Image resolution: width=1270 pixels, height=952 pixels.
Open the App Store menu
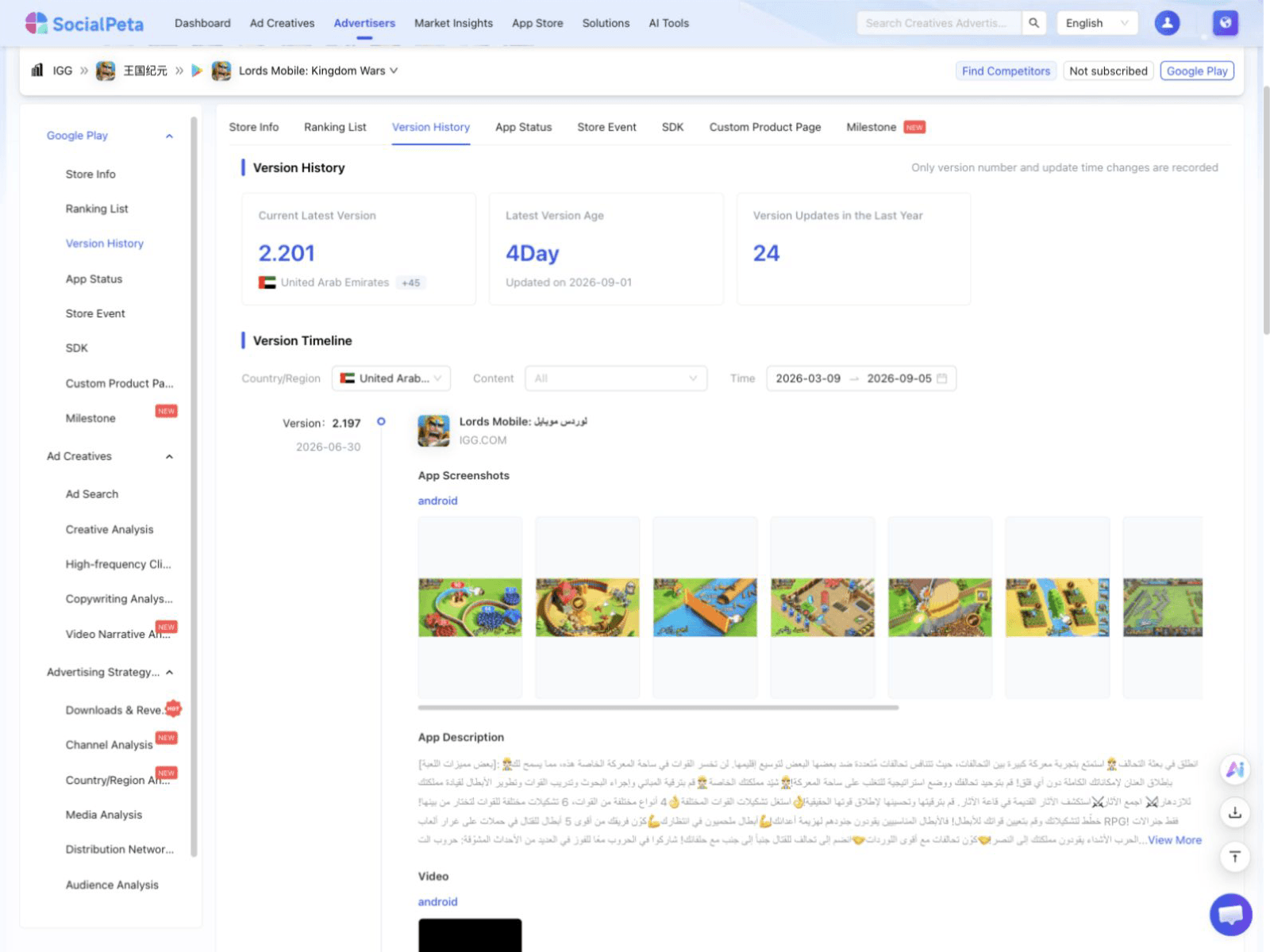point(537,23)
